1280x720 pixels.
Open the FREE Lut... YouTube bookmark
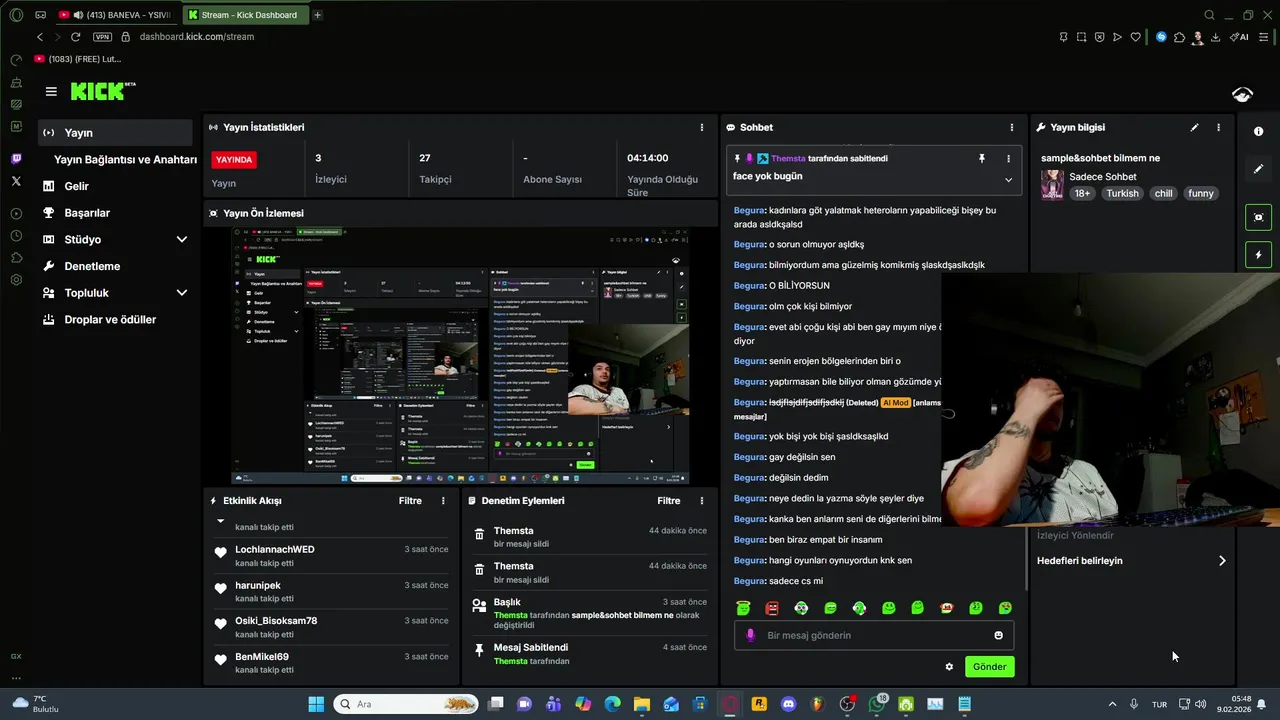click(x=78, y=59)
